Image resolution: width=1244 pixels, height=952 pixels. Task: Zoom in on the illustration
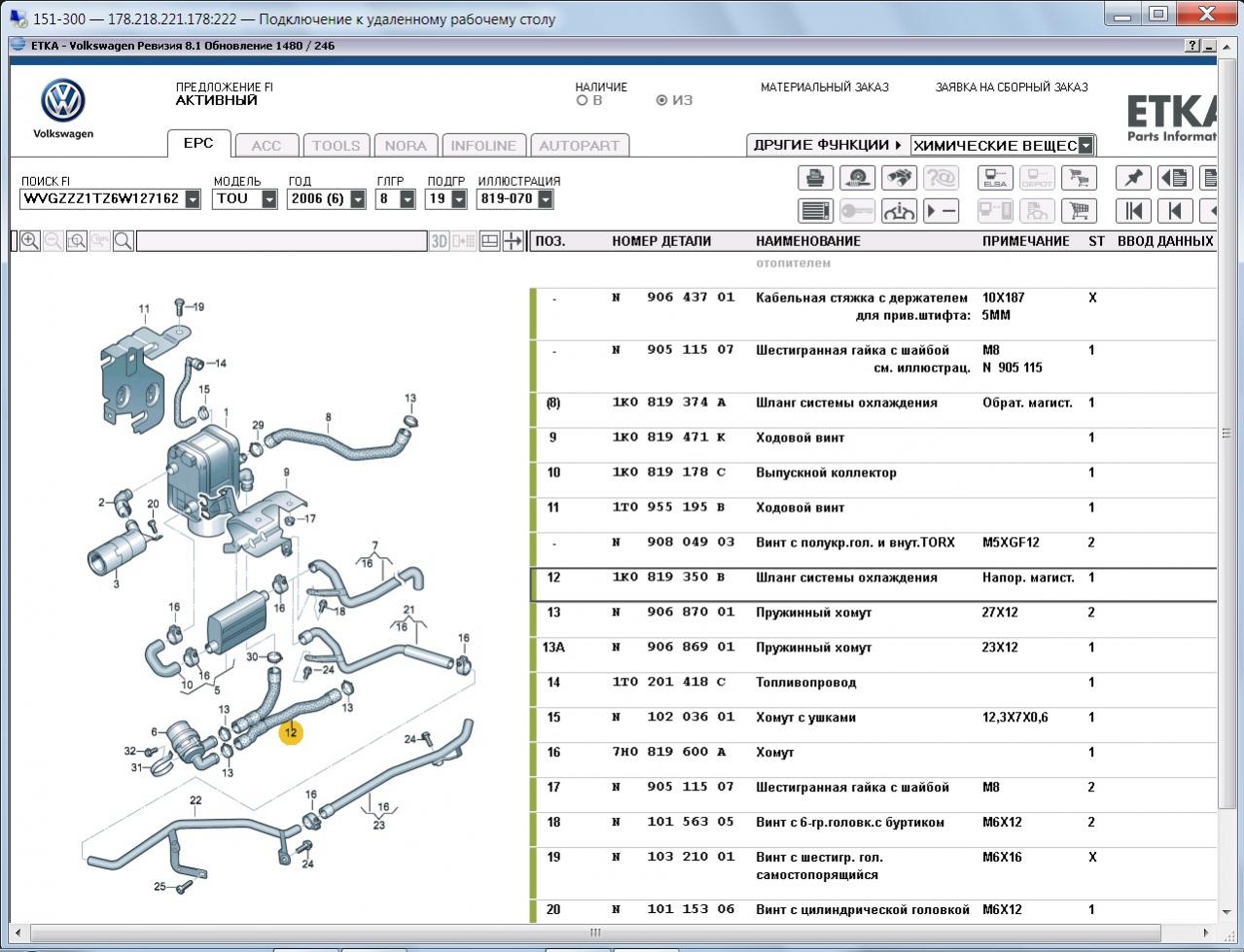(30, 241)
